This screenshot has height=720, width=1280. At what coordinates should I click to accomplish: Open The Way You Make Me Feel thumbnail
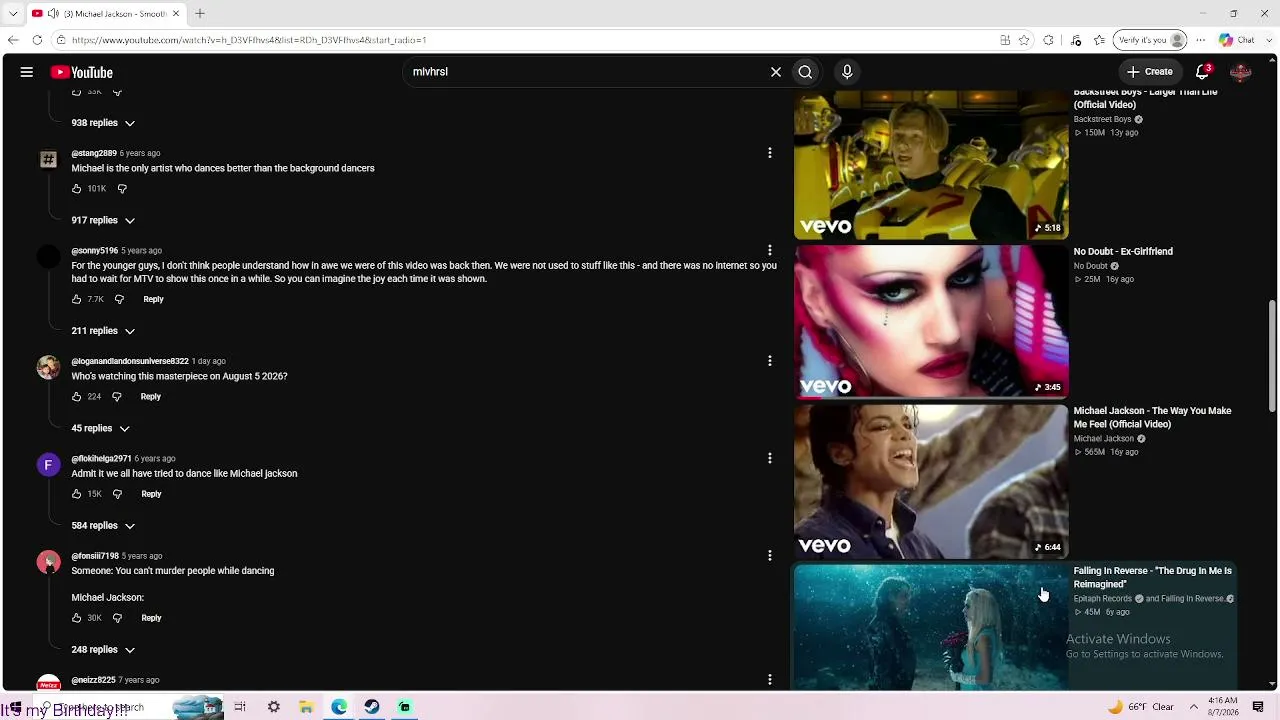tap(931, 481)
